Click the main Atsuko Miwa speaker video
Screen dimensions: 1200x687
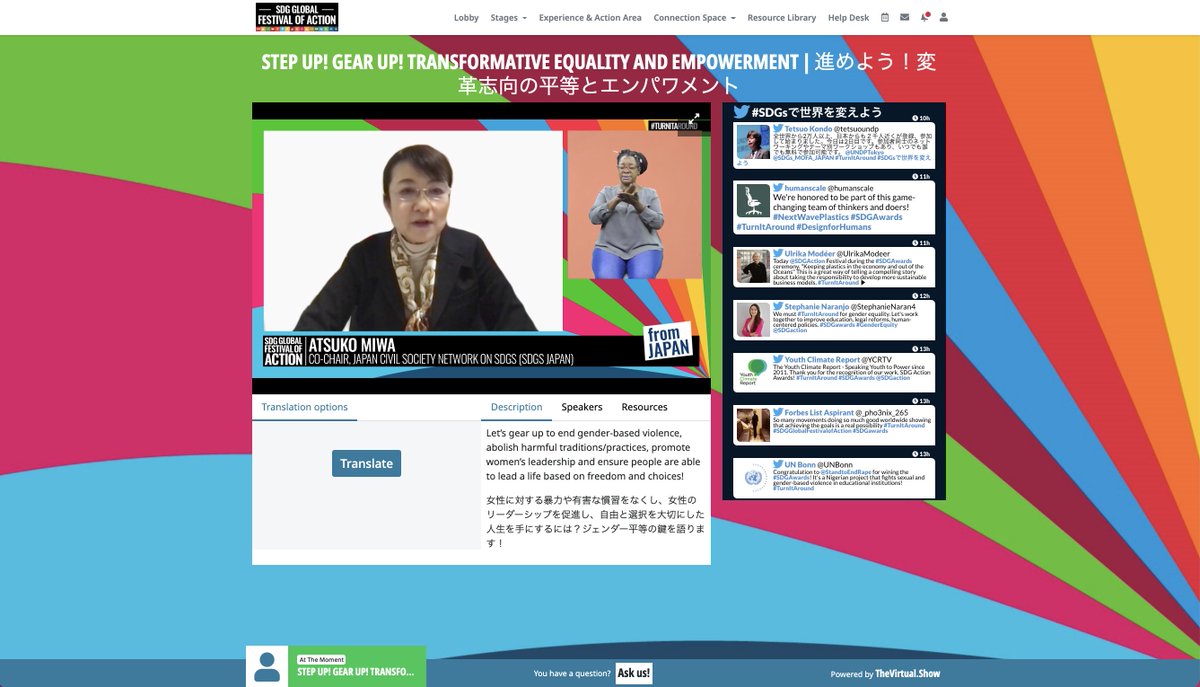pos(412,232)
